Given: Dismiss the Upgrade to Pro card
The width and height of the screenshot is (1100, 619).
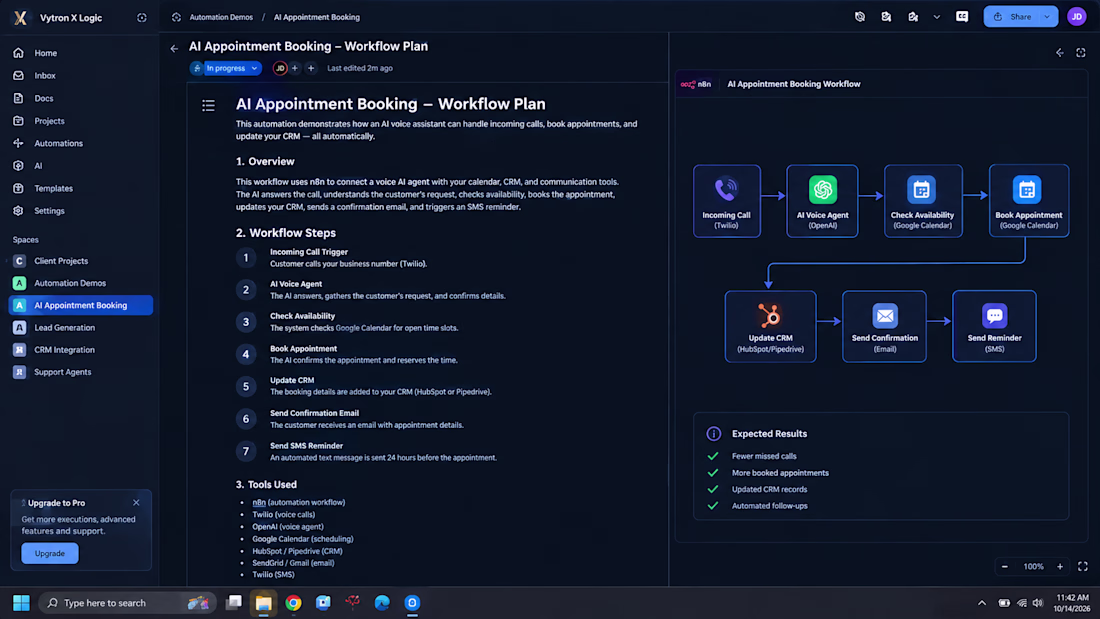Looking at the screenshot, I should pos(136,502).
